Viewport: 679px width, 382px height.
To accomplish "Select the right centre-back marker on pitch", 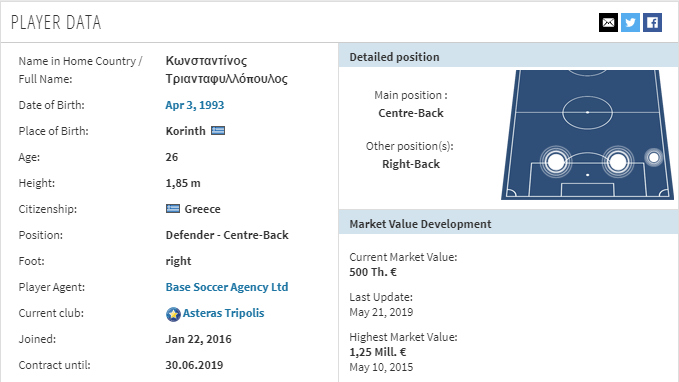I will point(618,162).
